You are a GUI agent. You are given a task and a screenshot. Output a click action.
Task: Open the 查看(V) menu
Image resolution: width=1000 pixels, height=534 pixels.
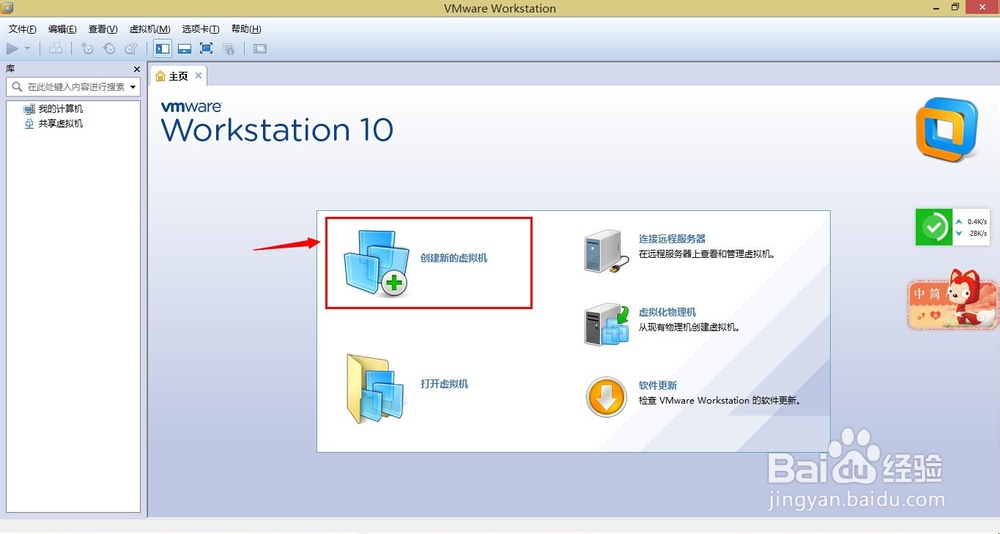point(103,29)
